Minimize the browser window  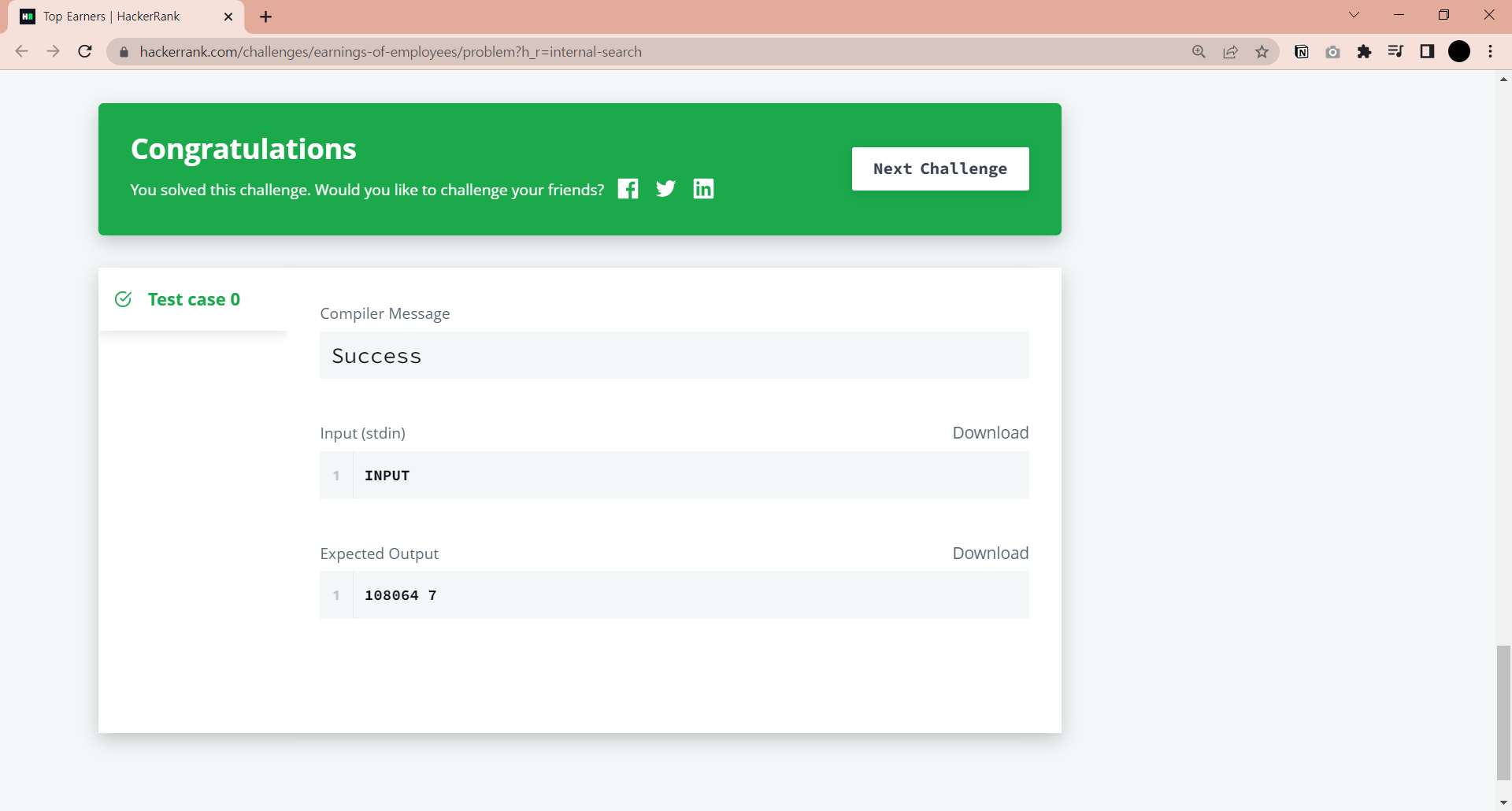pyautogui.click(x=1399, y=15)
